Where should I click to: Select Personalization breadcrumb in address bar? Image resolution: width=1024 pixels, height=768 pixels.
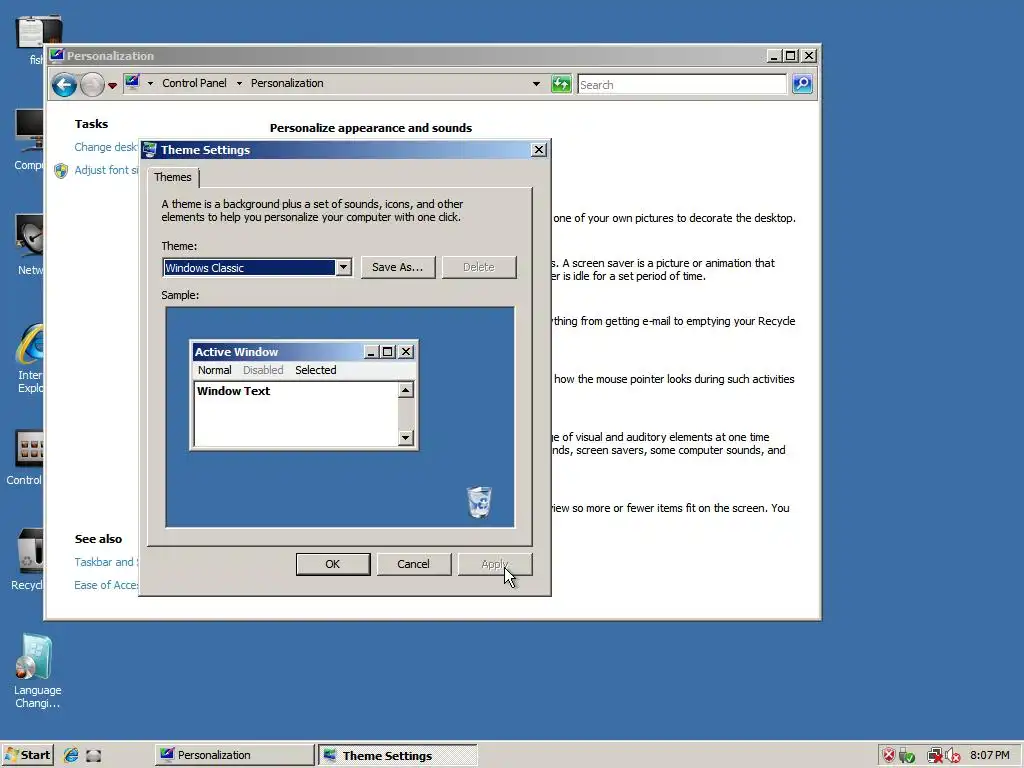(x=287, y=83)
